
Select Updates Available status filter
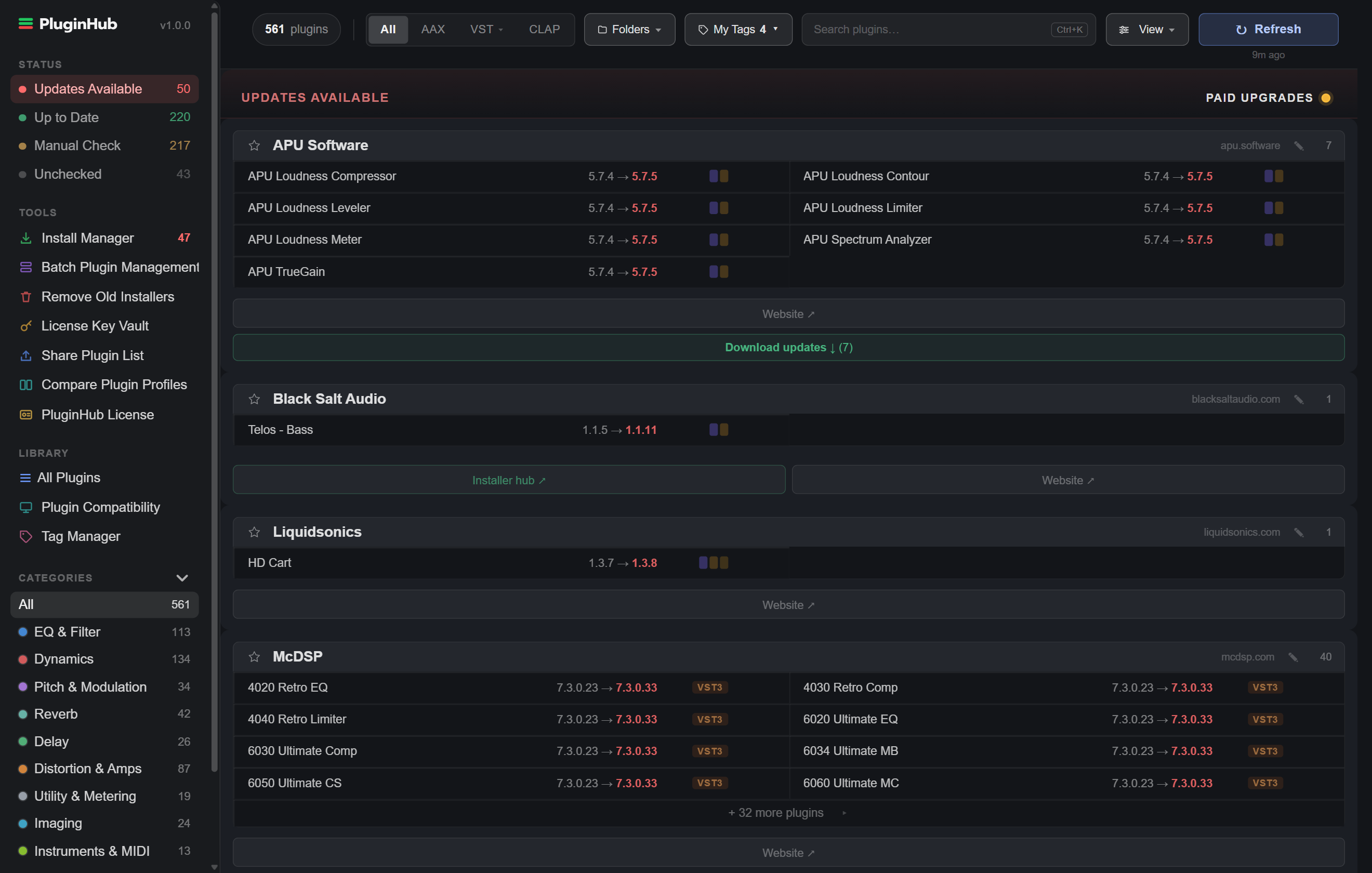pos(104,89)
